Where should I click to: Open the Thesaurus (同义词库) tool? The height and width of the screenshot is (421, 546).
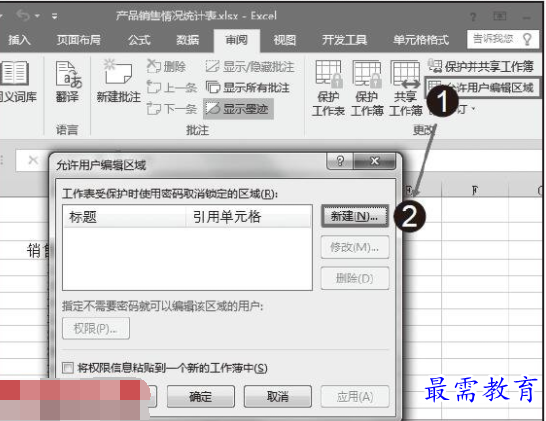[17, 82]
